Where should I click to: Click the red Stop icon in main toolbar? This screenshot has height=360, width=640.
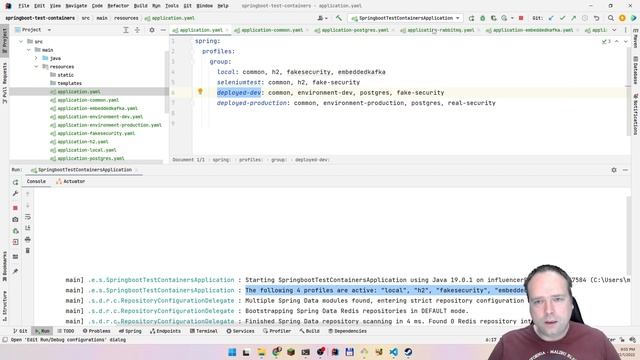tap(521, 18)
